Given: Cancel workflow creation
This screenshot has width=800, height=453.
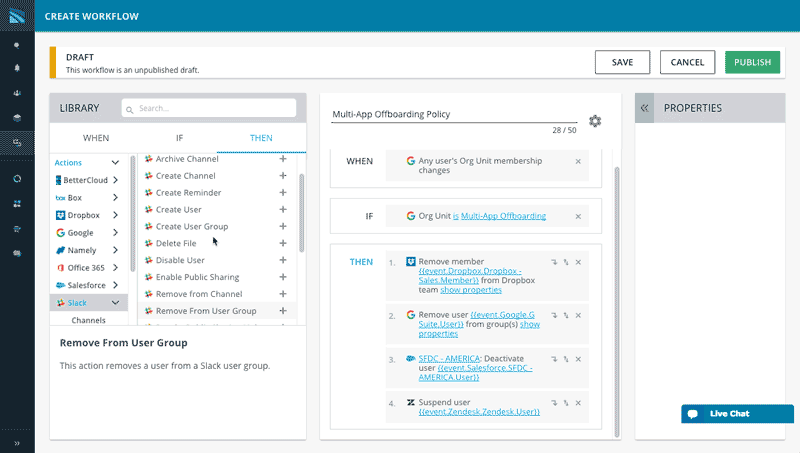Looking at the screenshot, I should [x=687, y=62].
